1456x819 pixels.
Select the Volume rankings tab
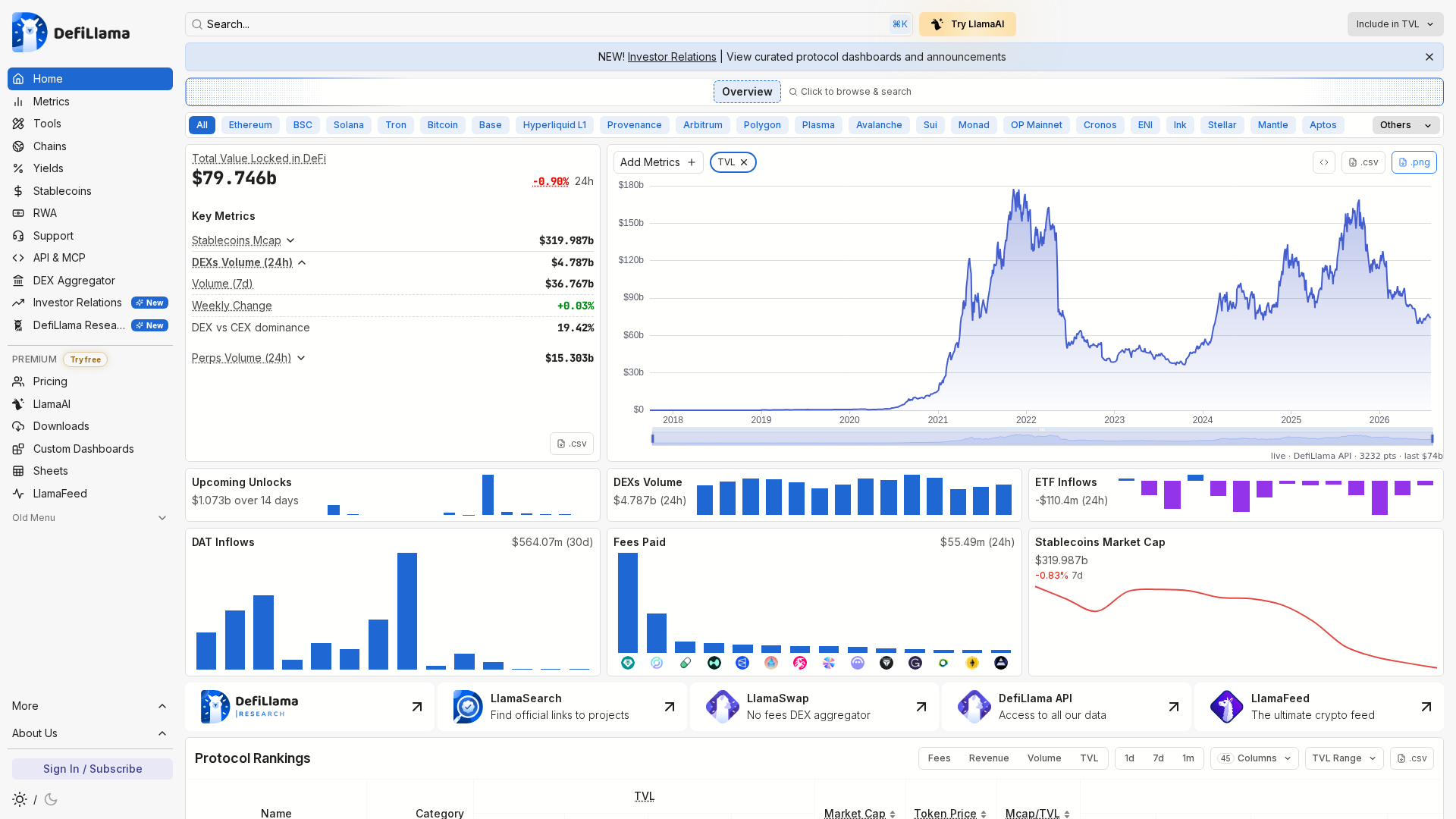coord(1044,758)
